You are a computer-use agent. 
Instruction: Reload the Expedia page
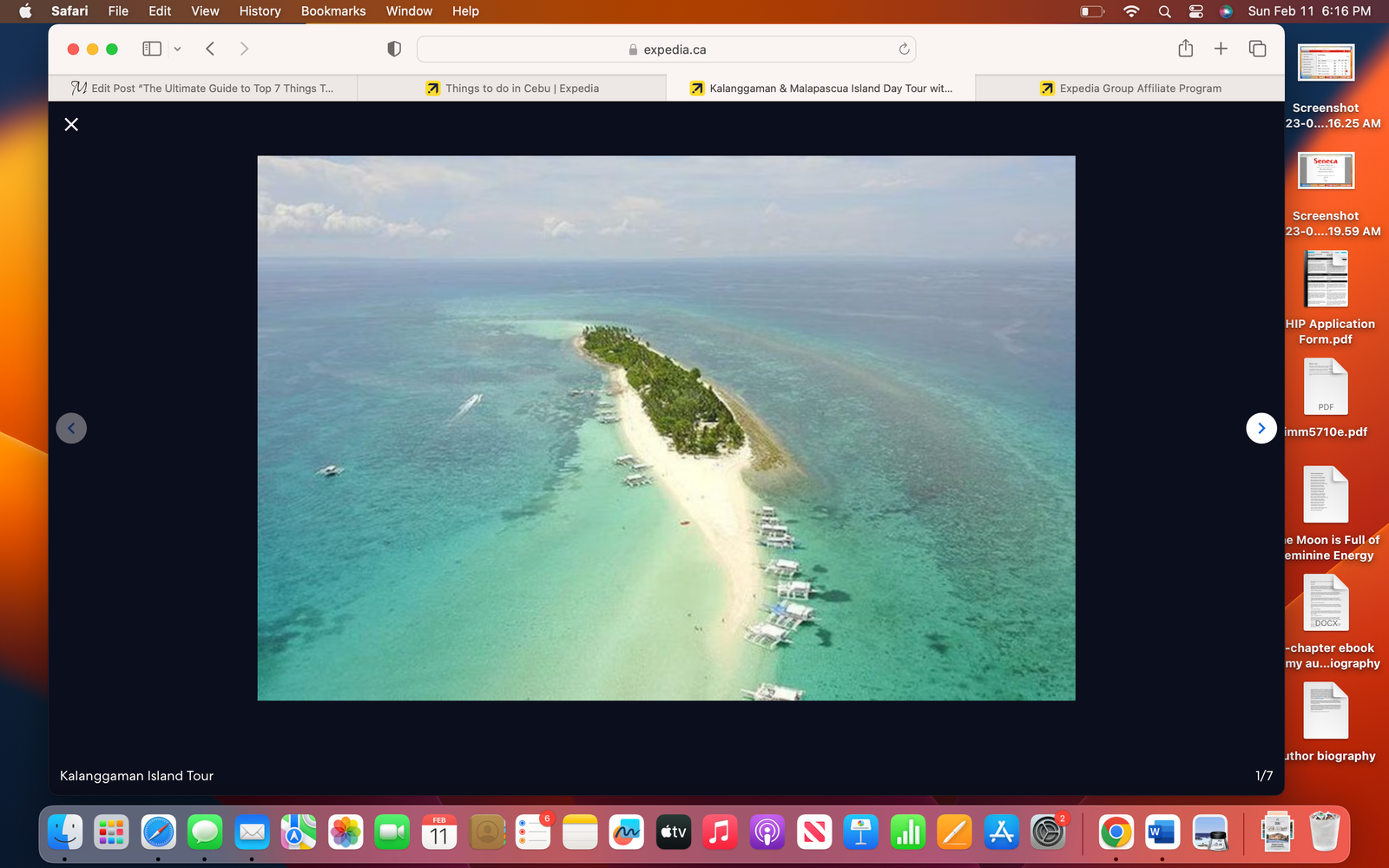click(904, 49)
